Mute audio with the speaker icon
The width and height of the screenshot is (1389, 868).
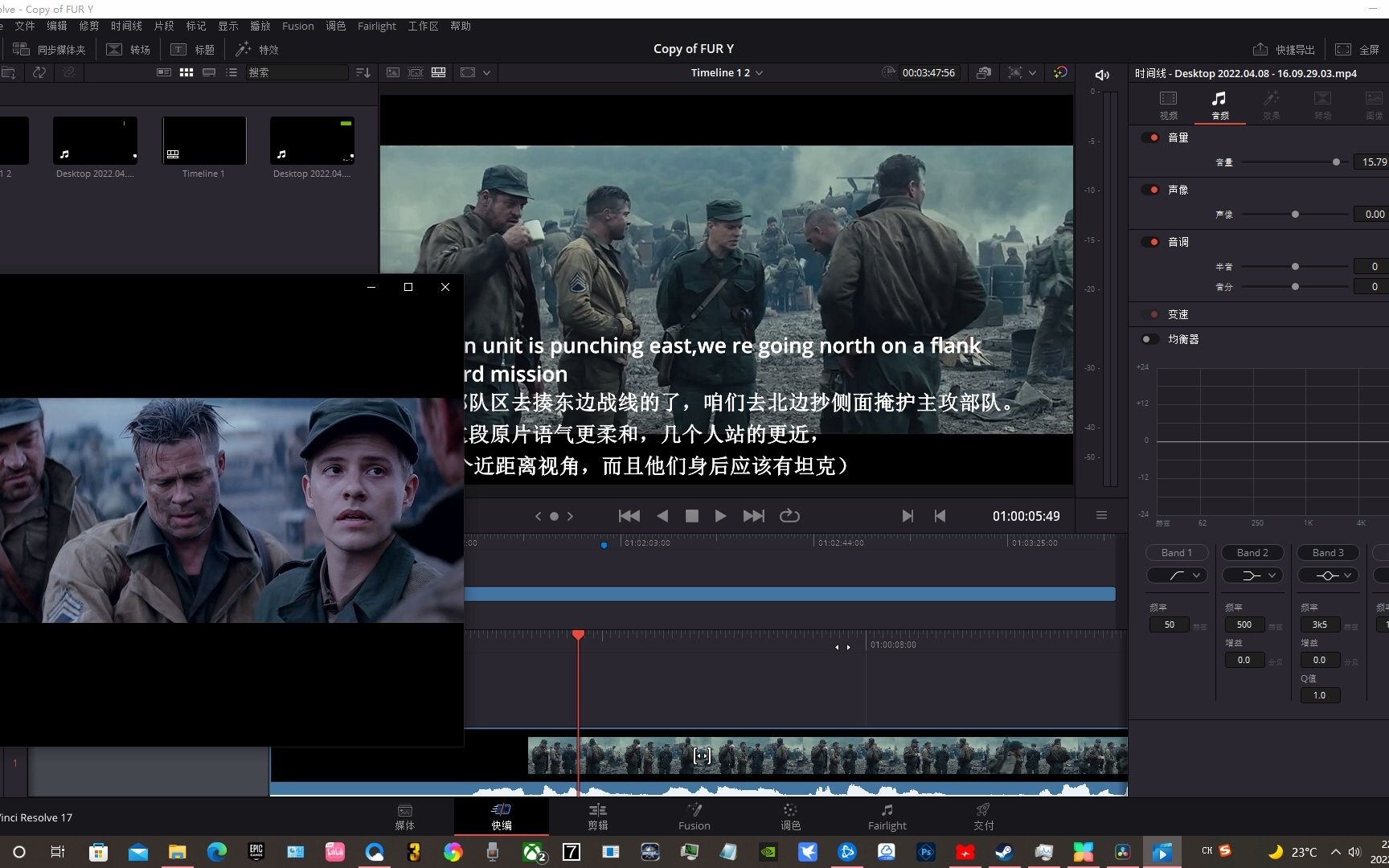tap(1102, 75)
